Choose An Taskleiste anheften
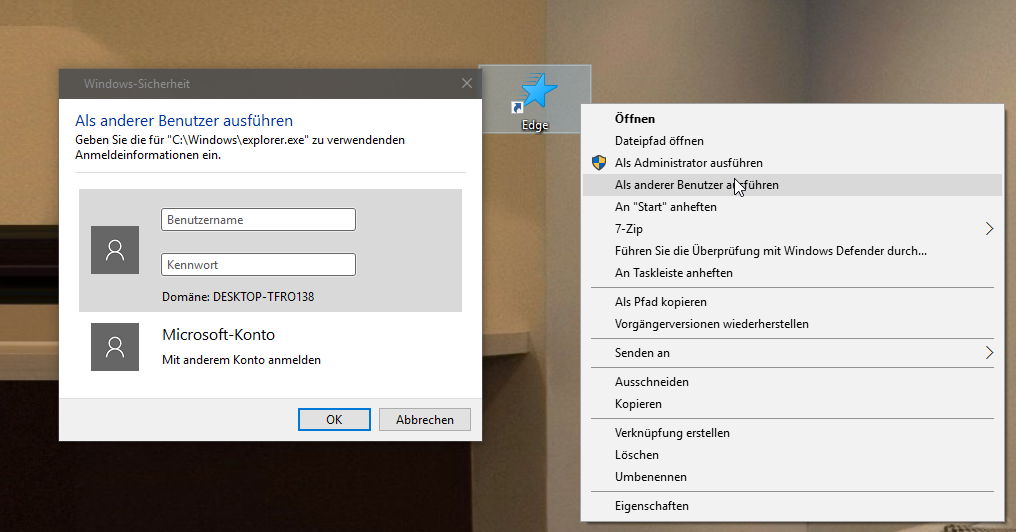Image resolution: width=1016 pixels, height=532 pixels. 792,273
